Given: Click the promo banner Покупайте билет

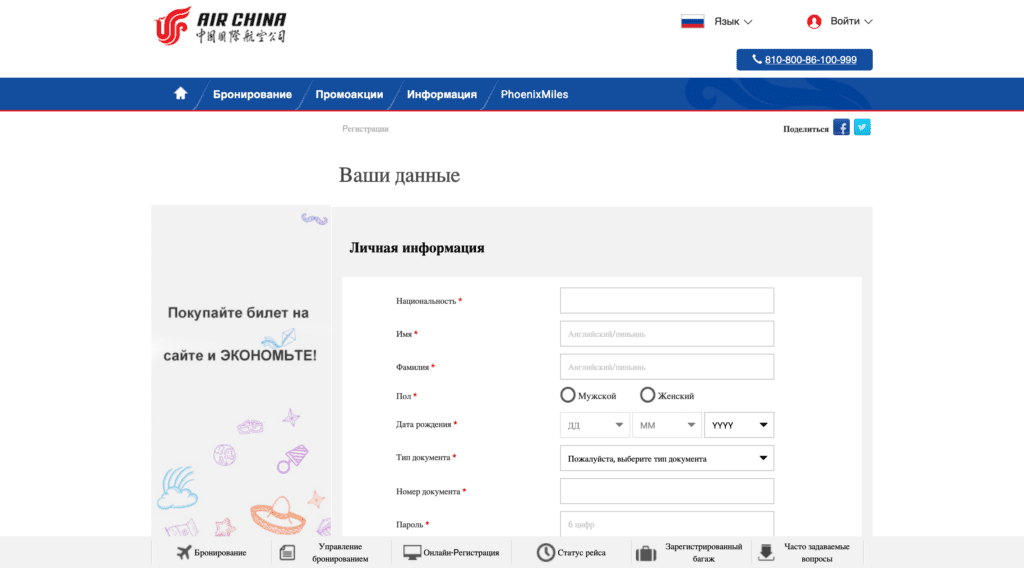Looking at the screenshot, I should point(240,371).
